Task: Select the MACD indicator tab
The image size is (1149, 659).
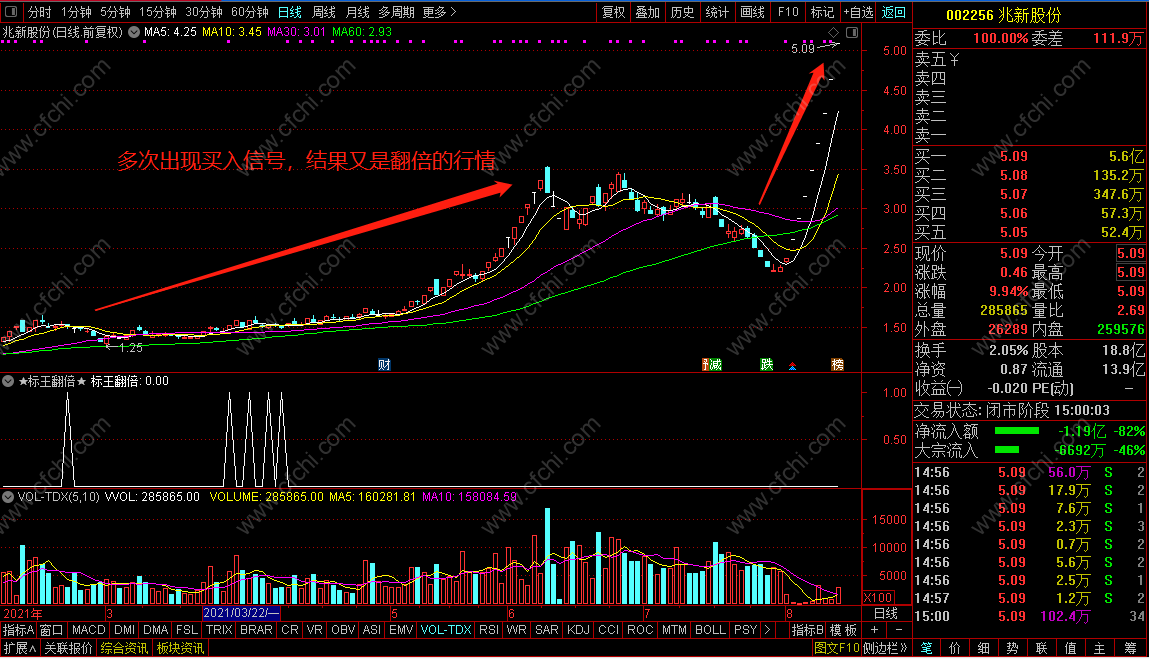Action: pyautogui.click(x=89, y=630)
